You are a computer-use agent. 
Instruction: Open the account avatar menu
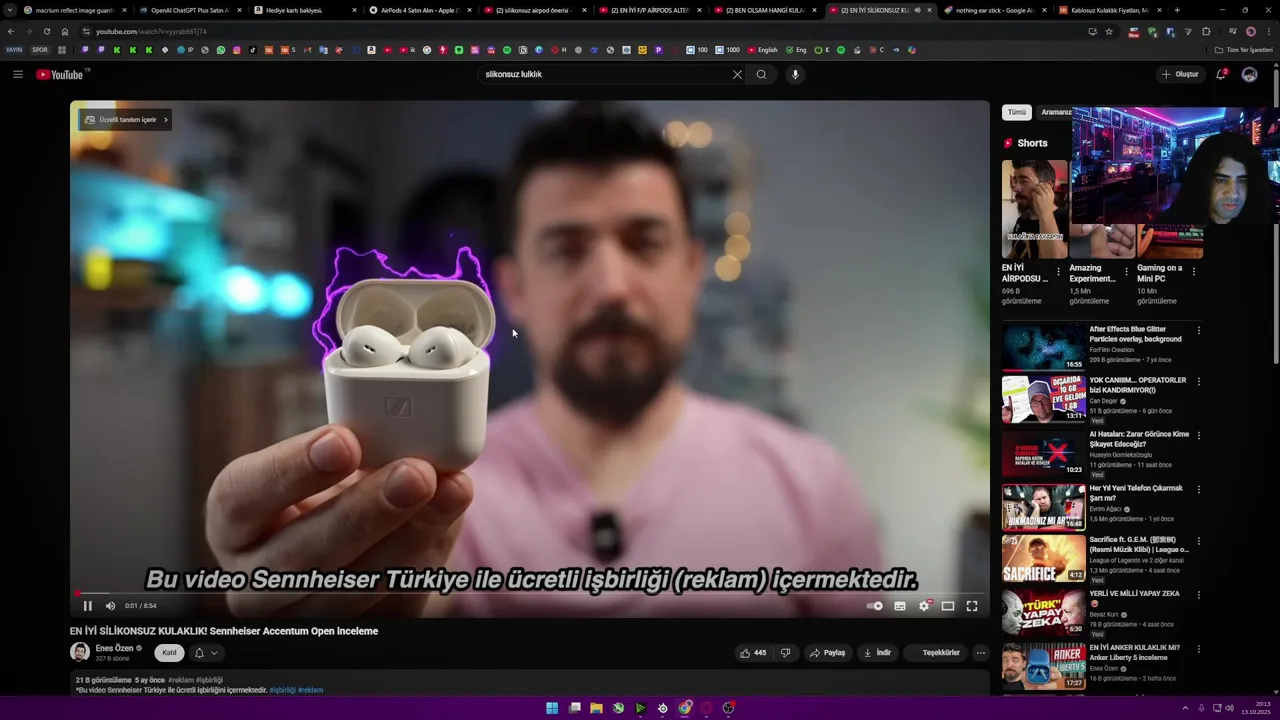(x=1249, y=74)
